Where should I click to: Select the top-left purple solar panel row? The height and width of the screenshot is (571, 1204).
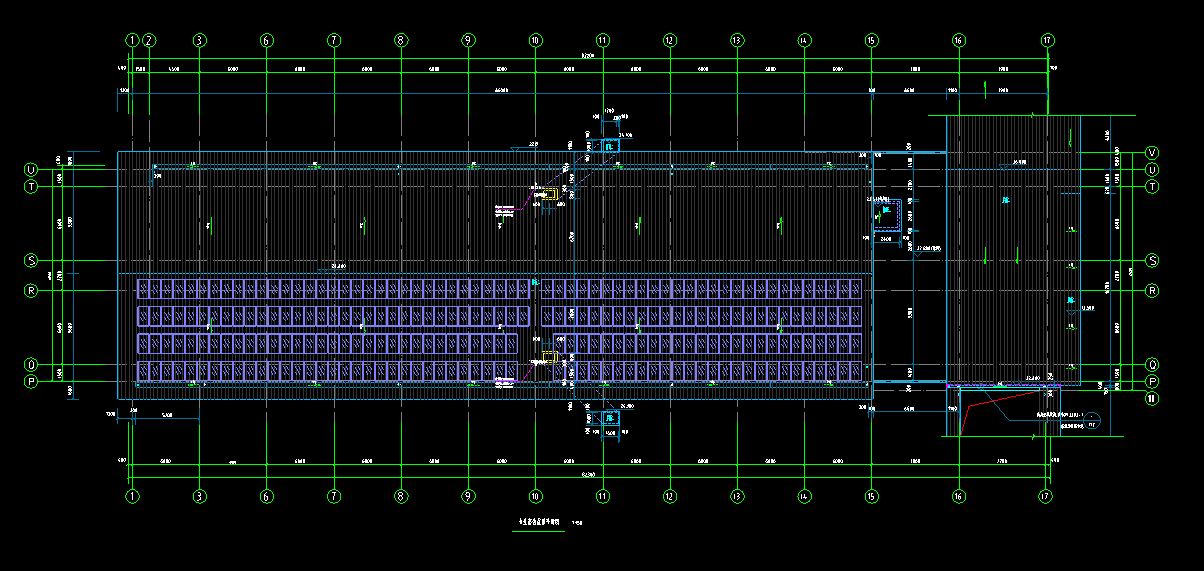(332, 289)
